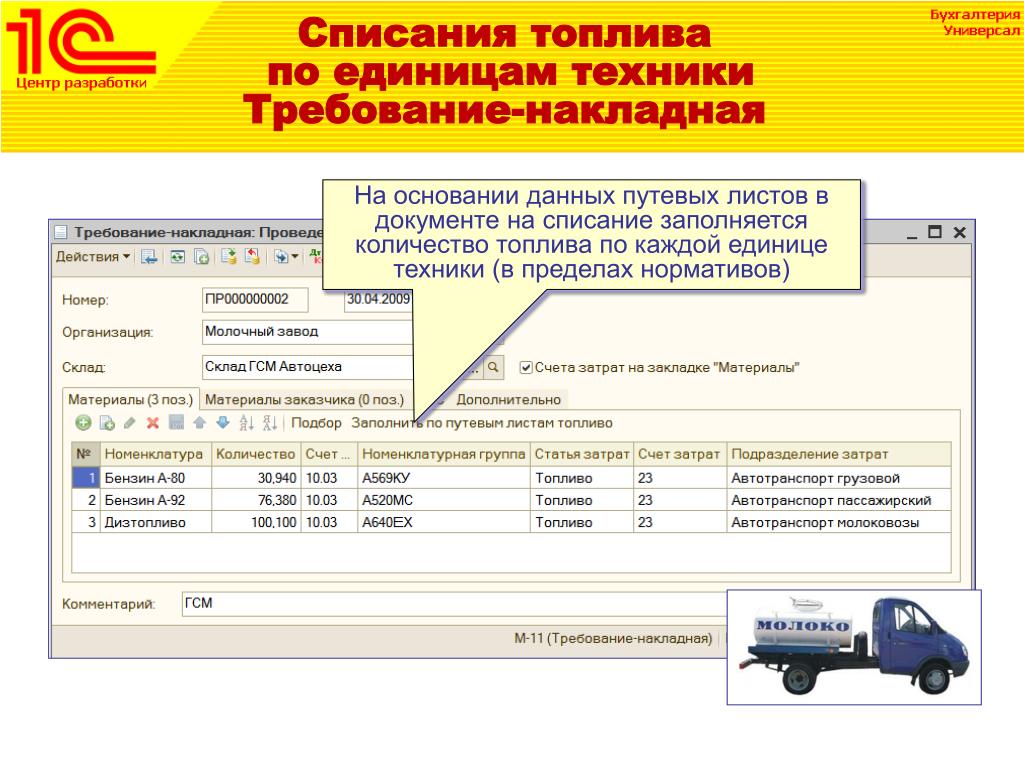Open the create-based-on dropdown icon
Viewport: 1024px width, 768px height.
click(285, 257)
